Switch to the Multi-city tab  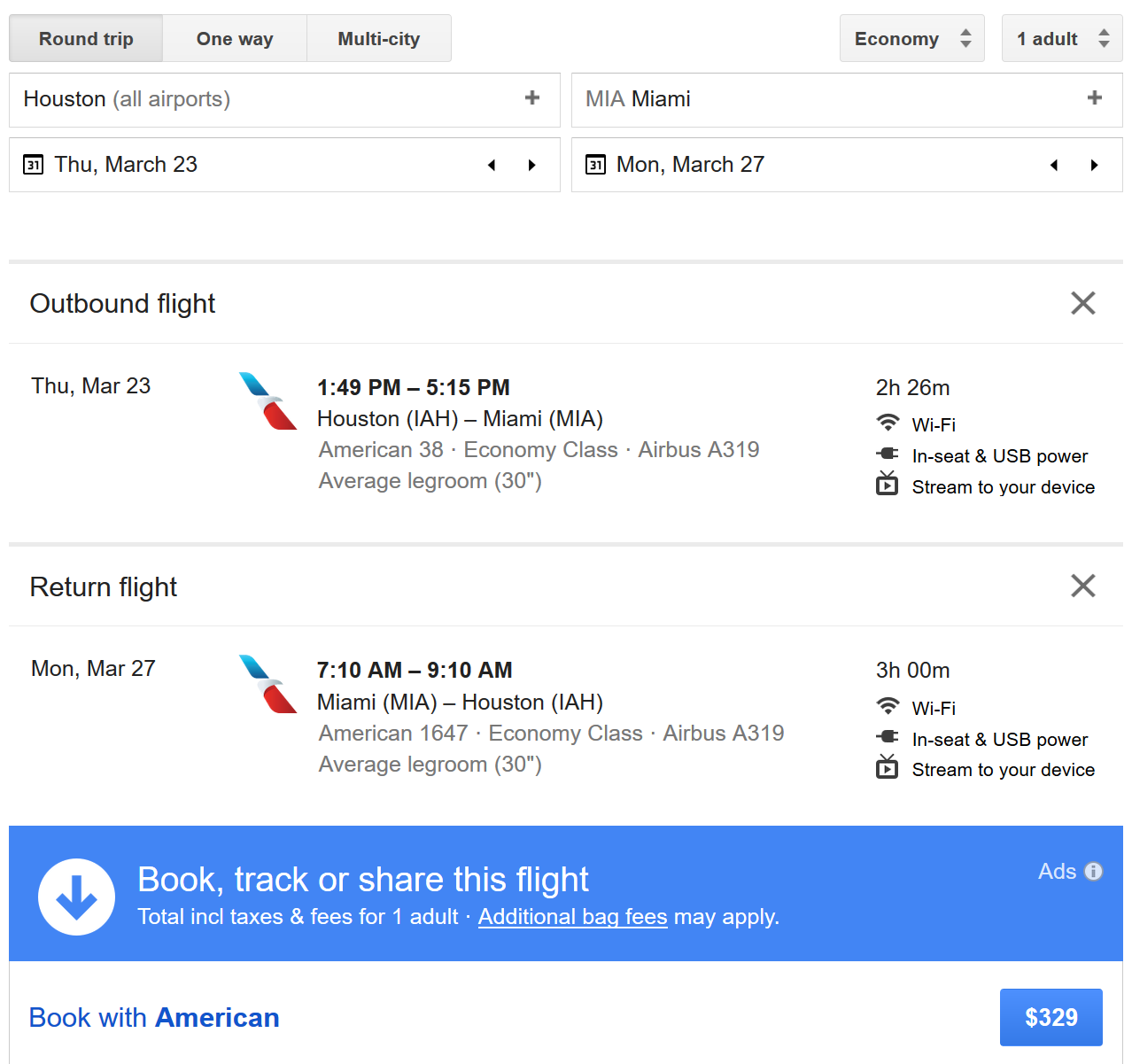(x=379, y=39)
